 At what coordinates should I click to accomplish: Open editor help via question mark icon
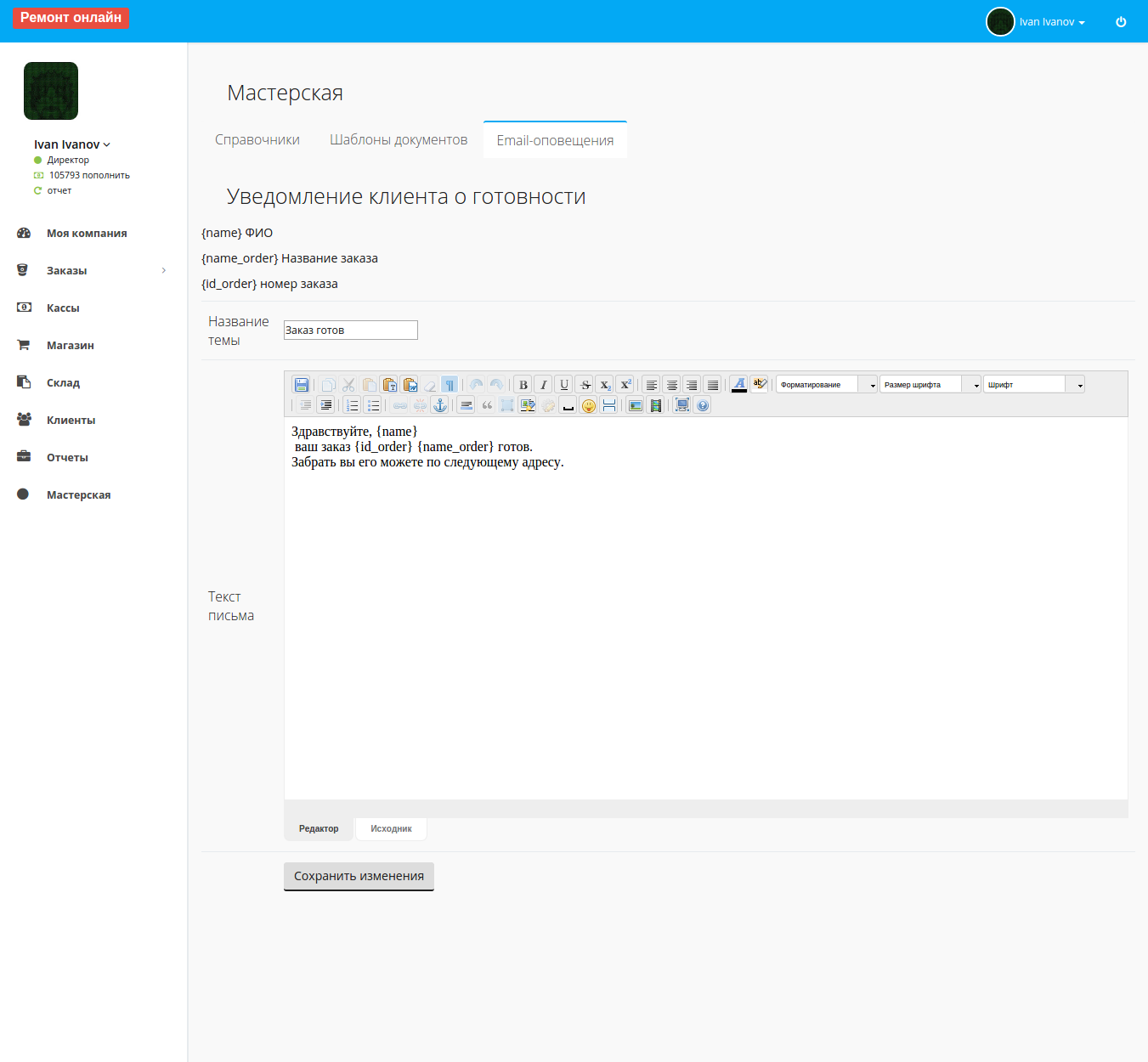703,405
